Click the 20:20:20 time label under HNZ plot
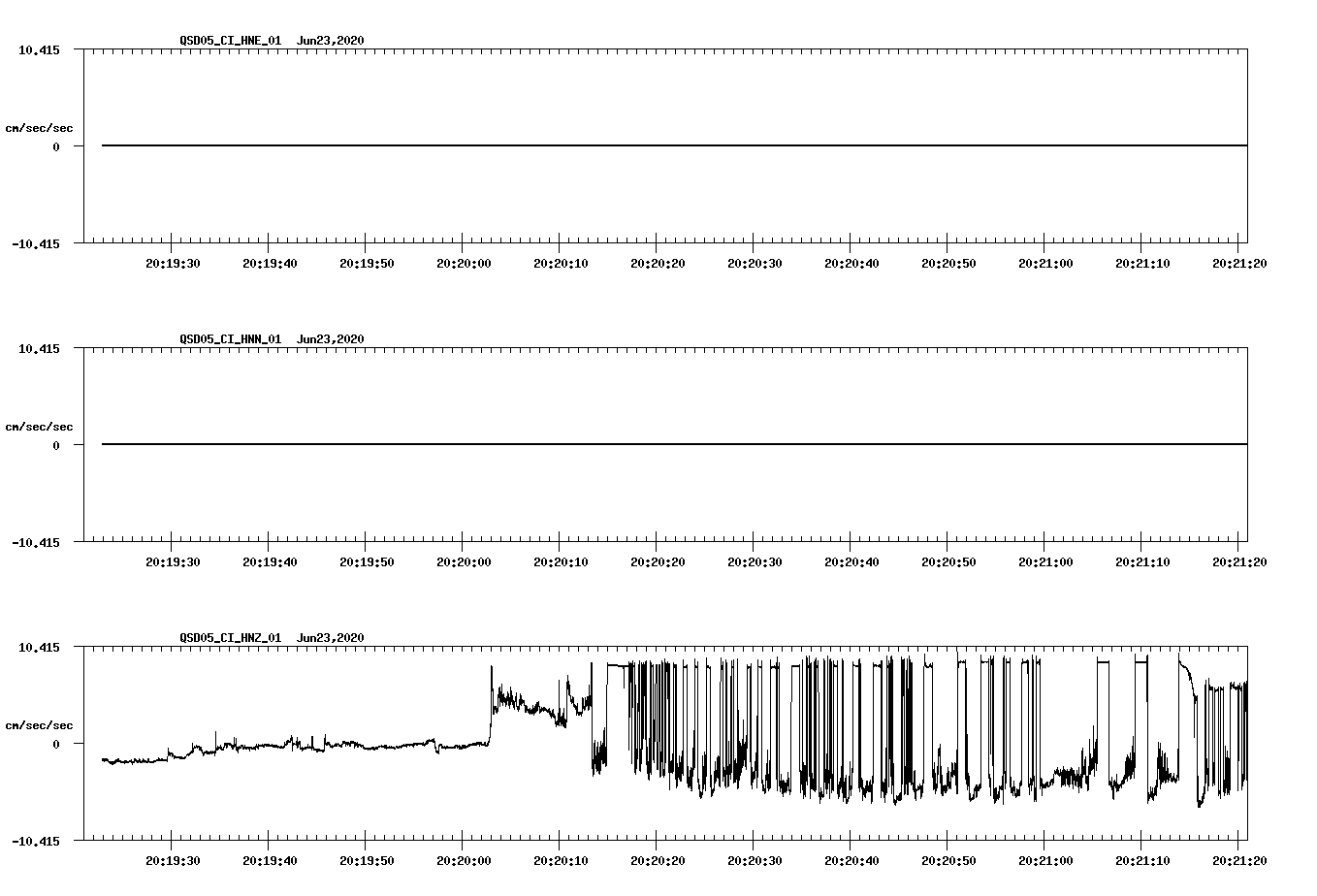The height and width of the screenshot is (896, 1317). point(658,861)
